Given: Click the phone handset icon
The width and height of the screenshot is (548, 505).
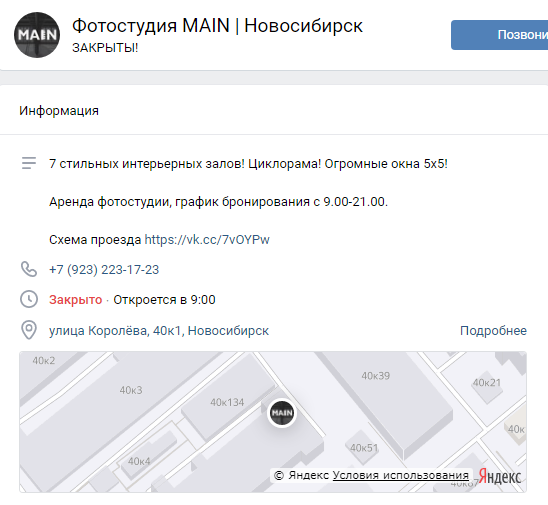Looking at the screenshot, I should pyautogui.click(x=29, y=269).
